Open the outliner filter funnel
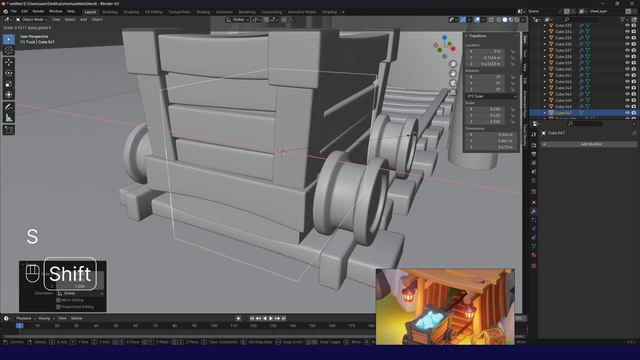Image resolution: width=640 pixels, height=360 pixels. point(623,19)
